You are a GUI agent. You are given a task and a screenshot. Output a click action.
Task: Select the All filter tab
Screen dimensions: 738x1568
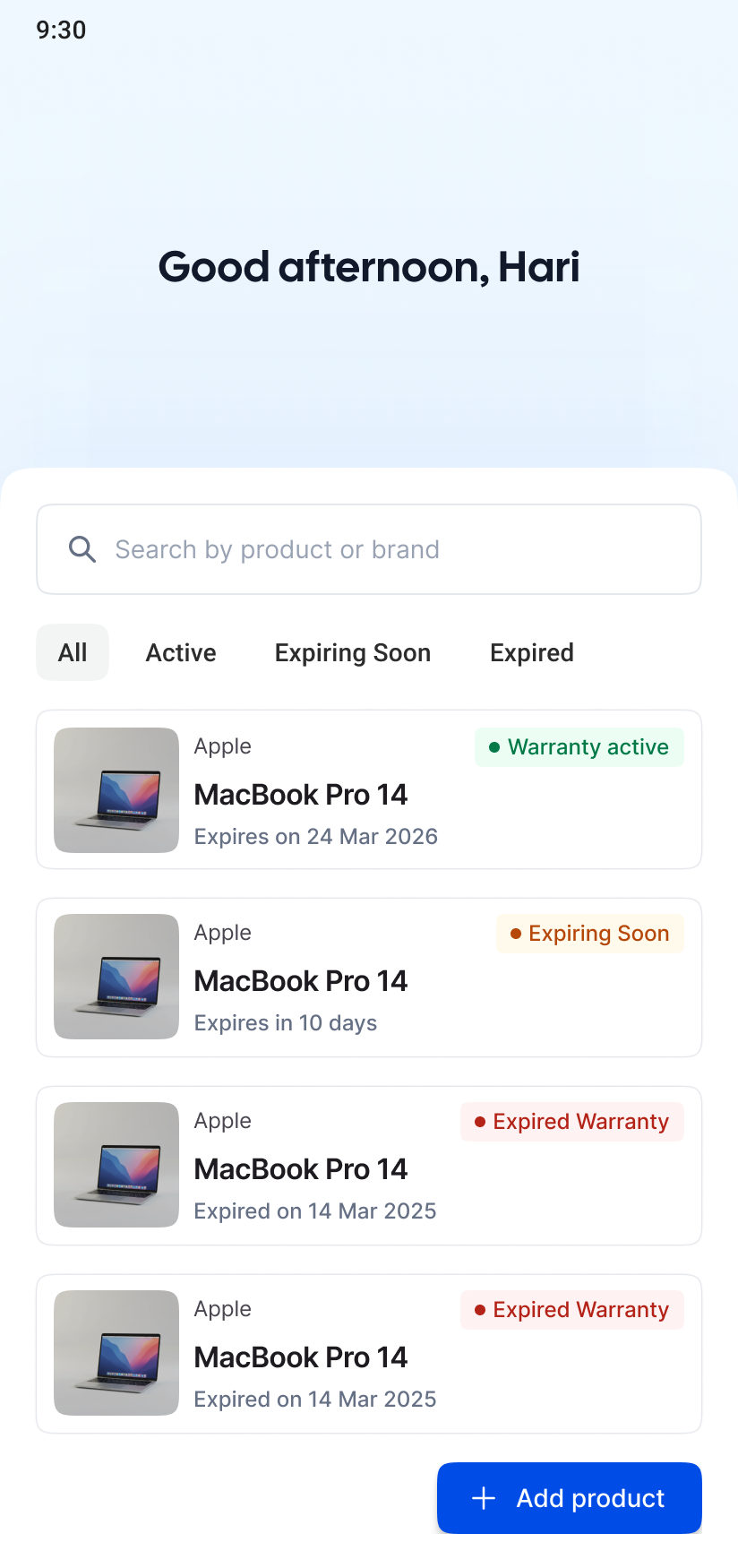[x=73, y=652]
